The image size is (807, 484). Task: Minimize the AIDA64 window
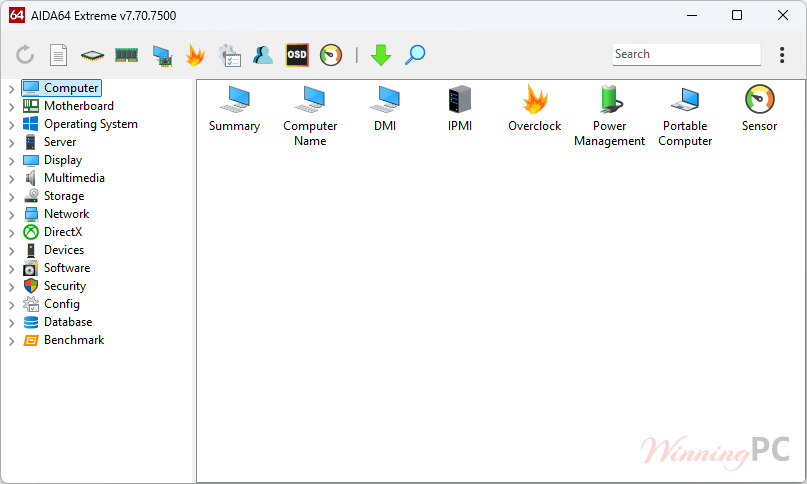click(x=692, y=15)
